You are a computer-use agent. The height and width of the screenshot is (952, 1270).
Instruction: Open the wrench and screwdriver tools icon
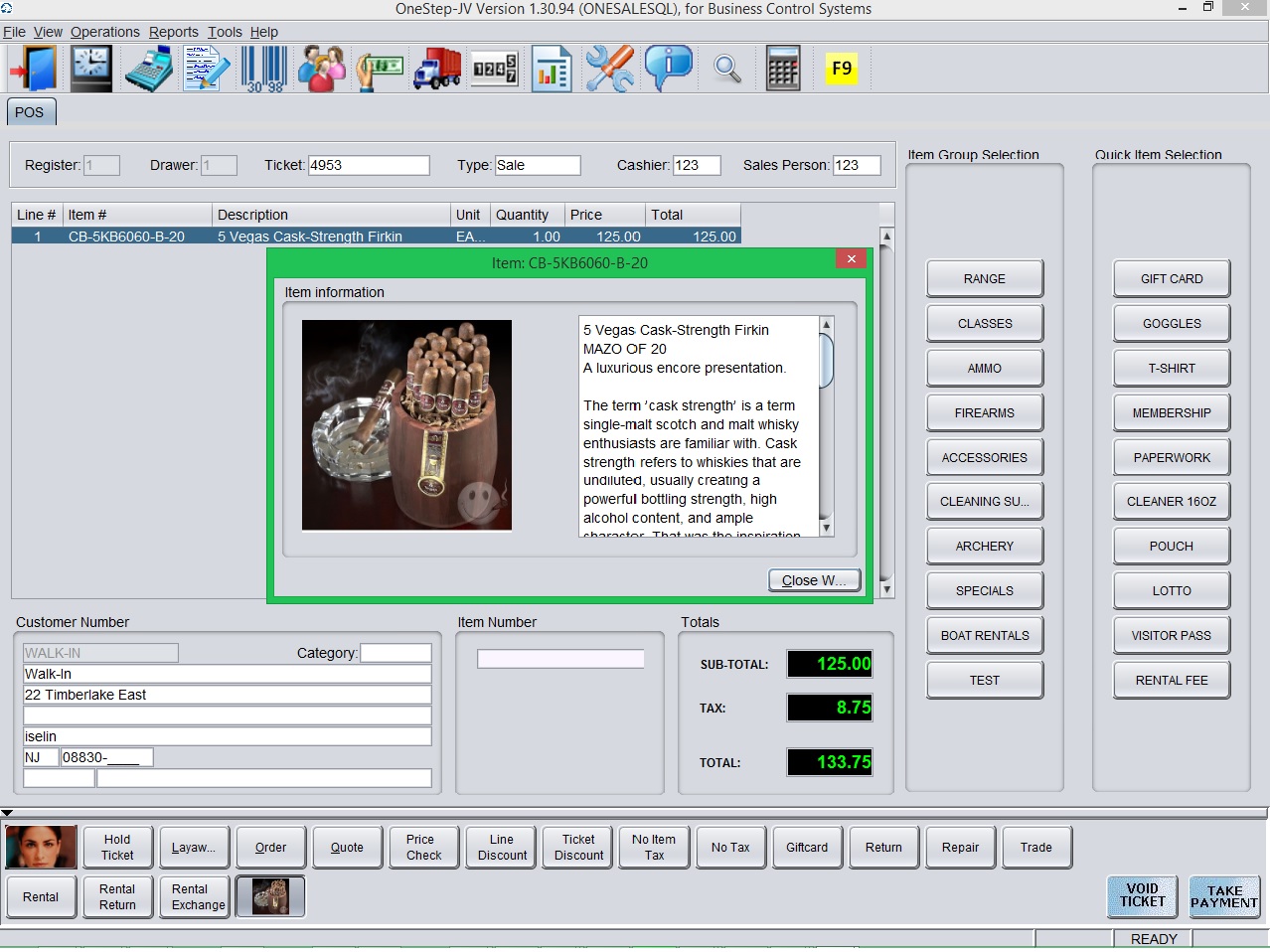(609, 70)
